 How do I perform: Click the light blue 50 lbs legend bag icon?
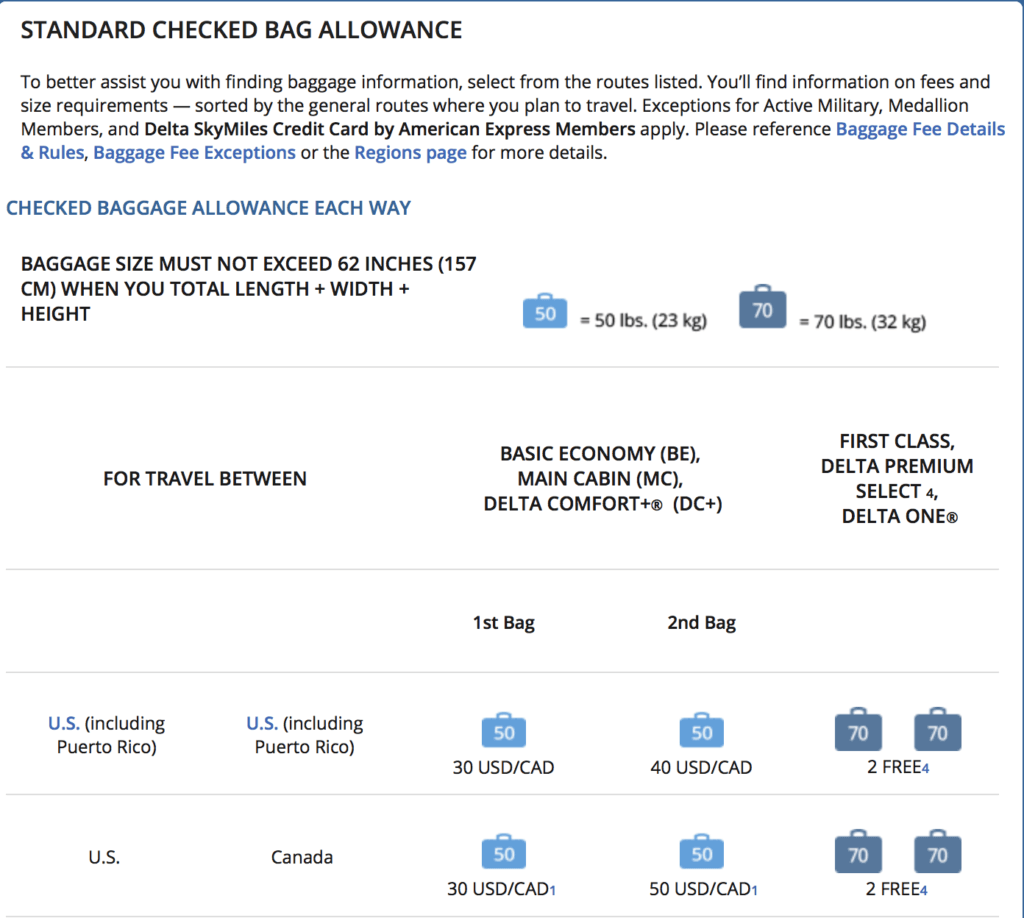click(x=545, y=311)
